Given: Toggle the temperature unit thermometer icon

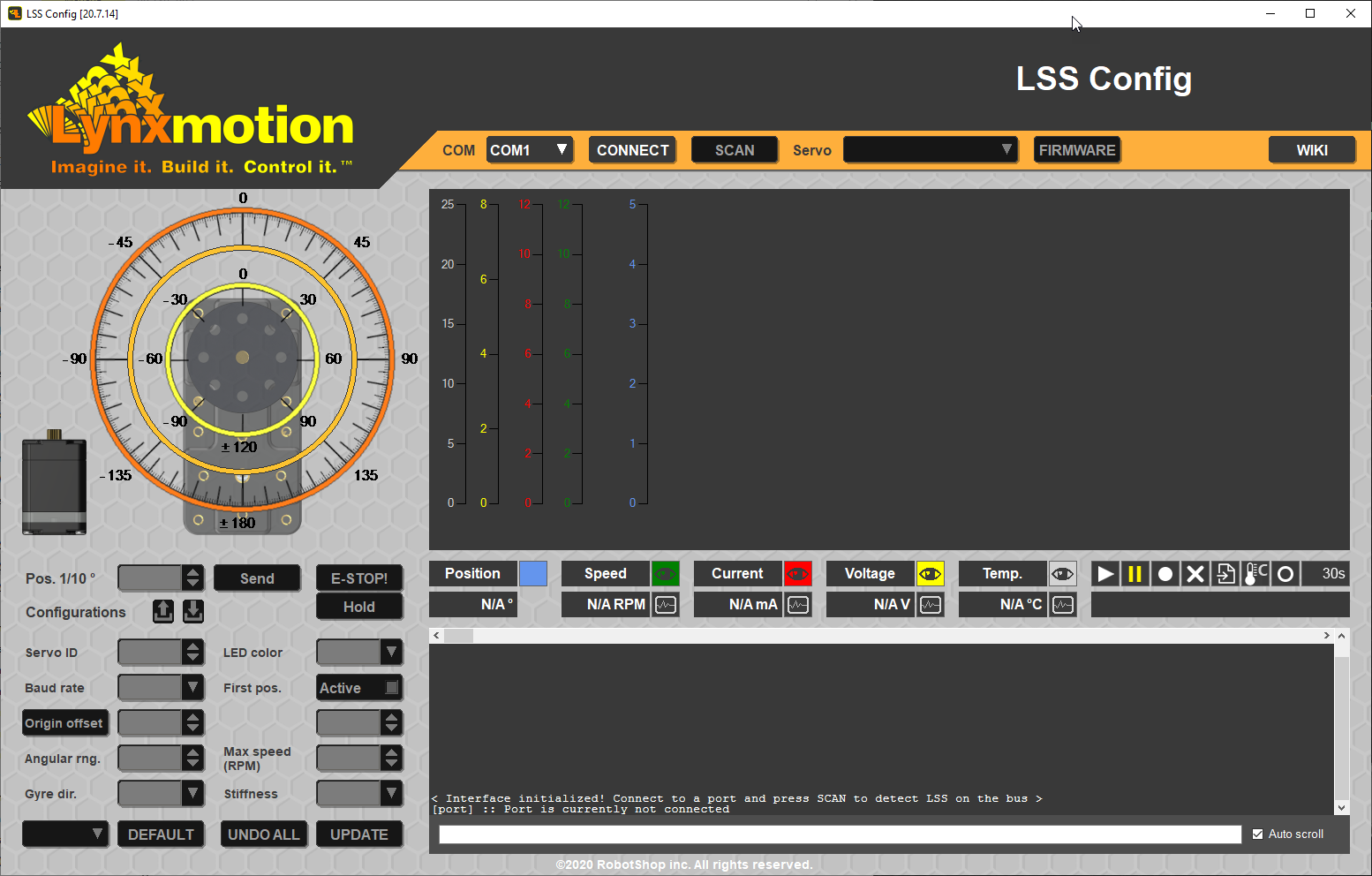Looking at the screenshot, I should pyautogui.click(x=1255, y=574).
